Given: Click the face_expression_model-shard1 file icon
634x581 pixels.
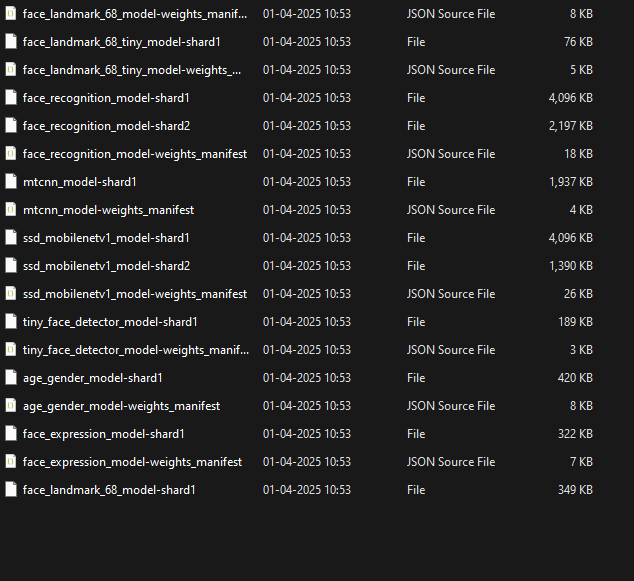Looking at the screenshot, I should click(11, 434).
